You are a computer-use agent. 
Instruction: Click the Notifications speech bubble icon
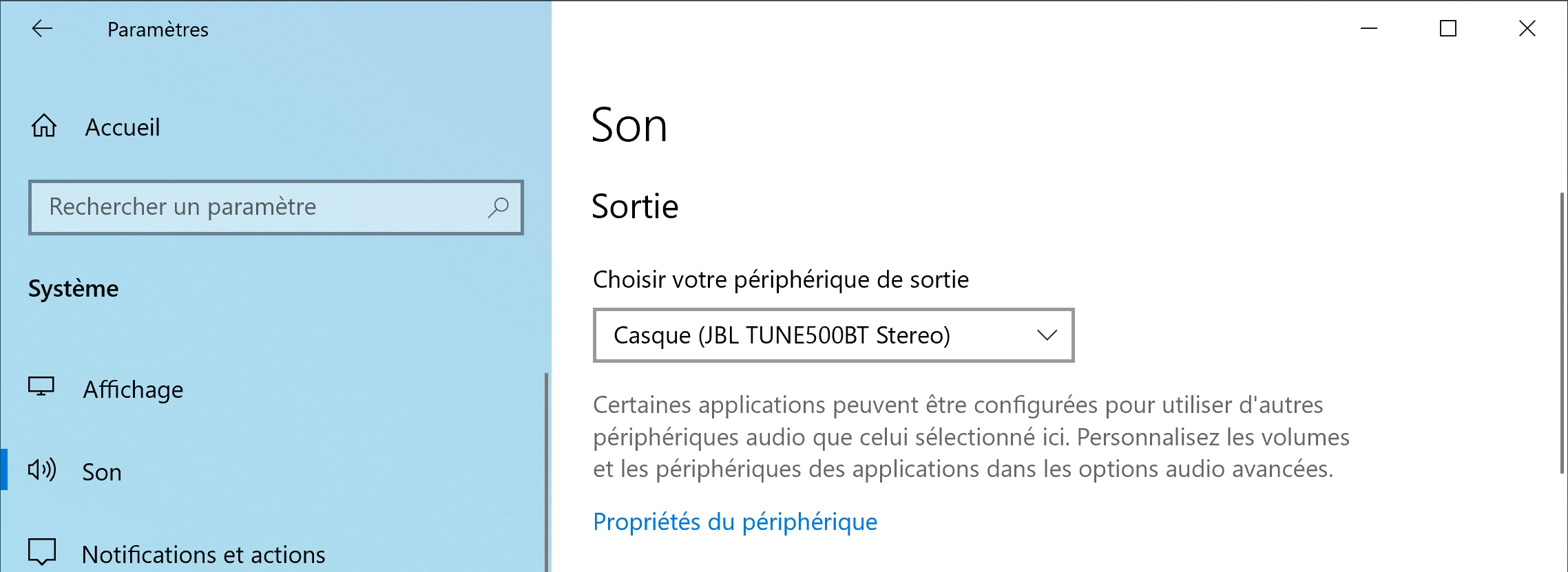coord(41,551)
